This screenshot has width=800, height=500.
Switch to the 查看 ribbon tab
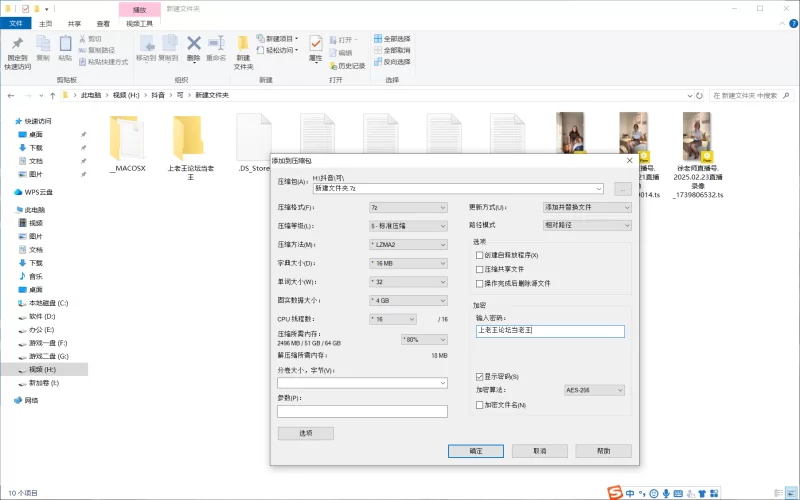coord(104,22)
